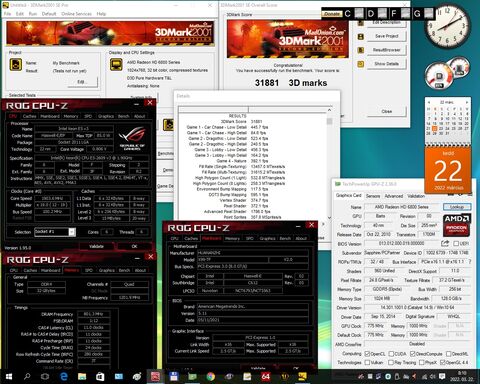The image size is (480, 384).
Task: Open File Explorer from the taskbar
Action: (82, 377)
